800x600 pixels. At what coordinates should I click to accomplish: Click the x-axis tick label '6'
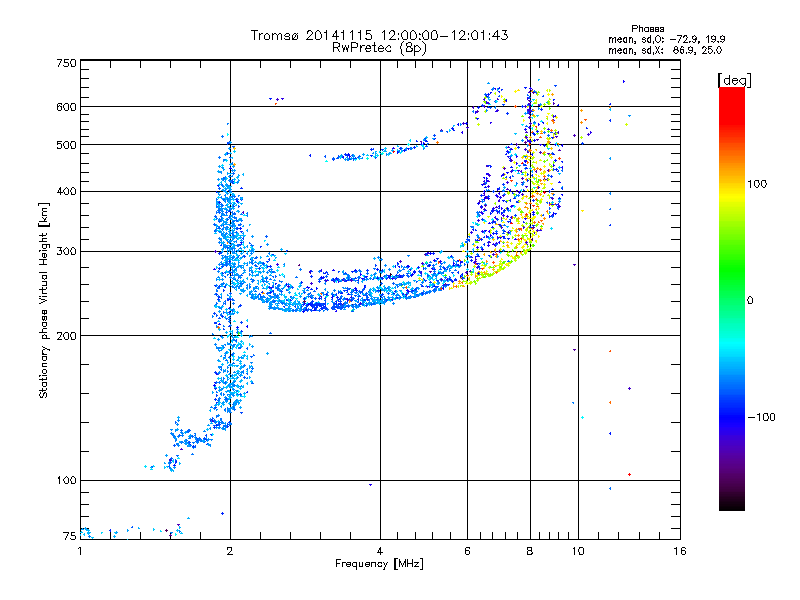point(467,551)
